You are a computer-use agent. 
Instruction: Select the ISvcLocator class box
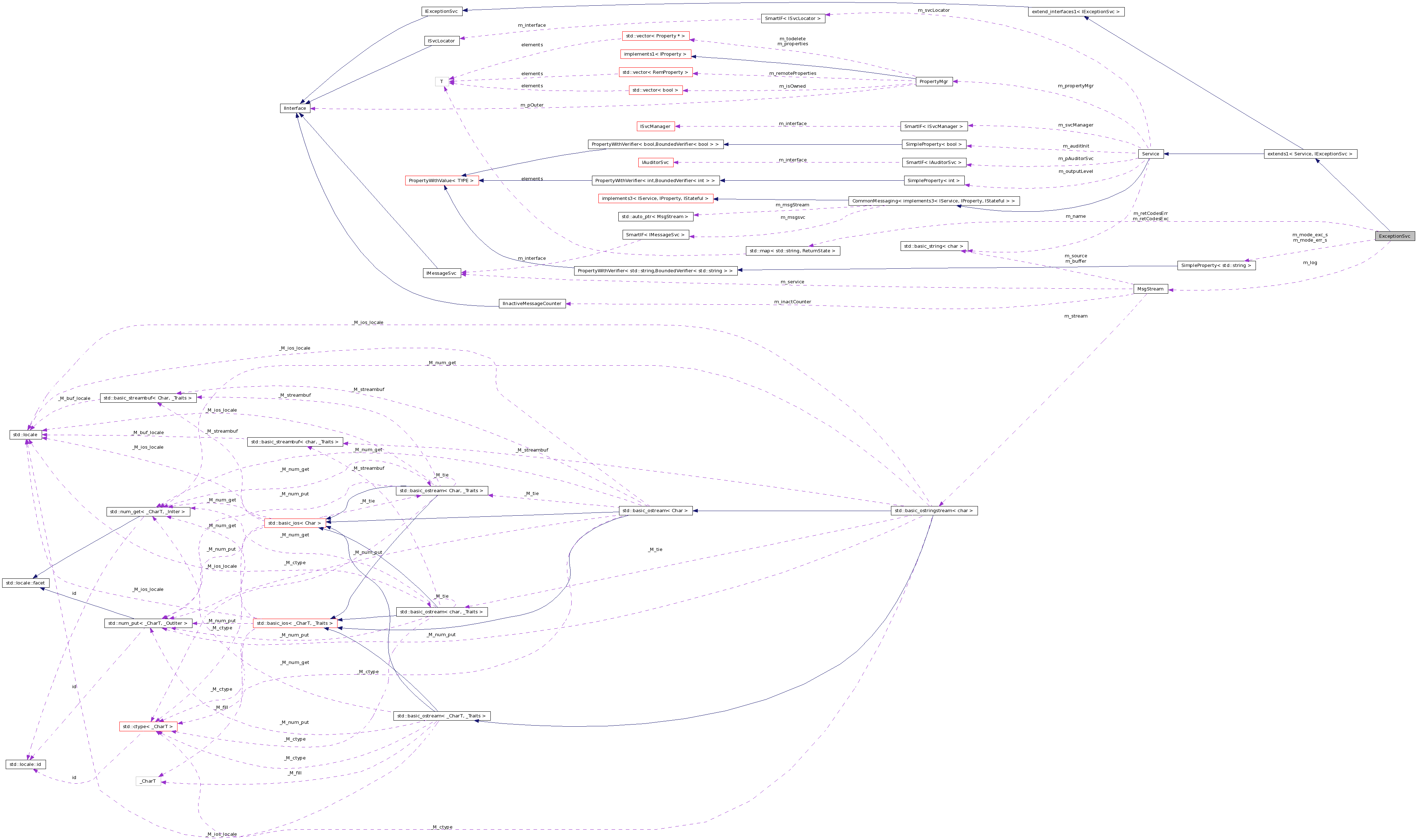click(442, 40)
